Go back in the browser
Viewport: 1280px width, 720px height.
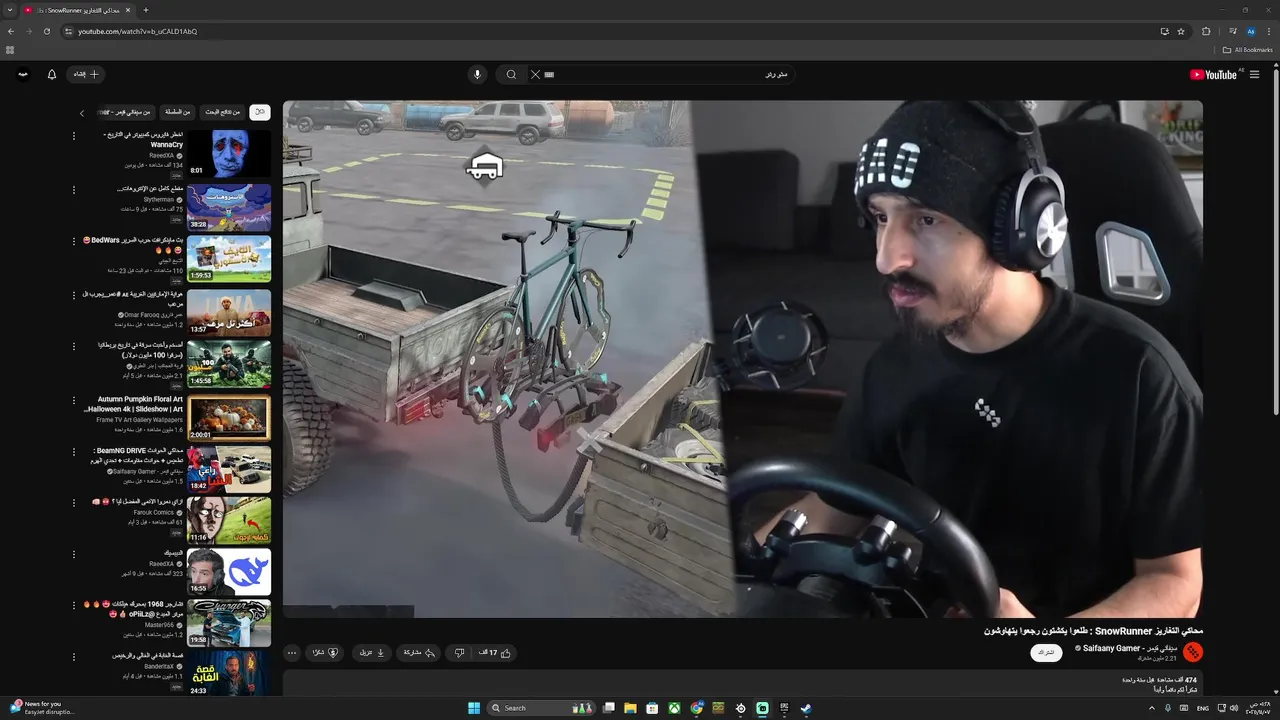tap(11, 31)
